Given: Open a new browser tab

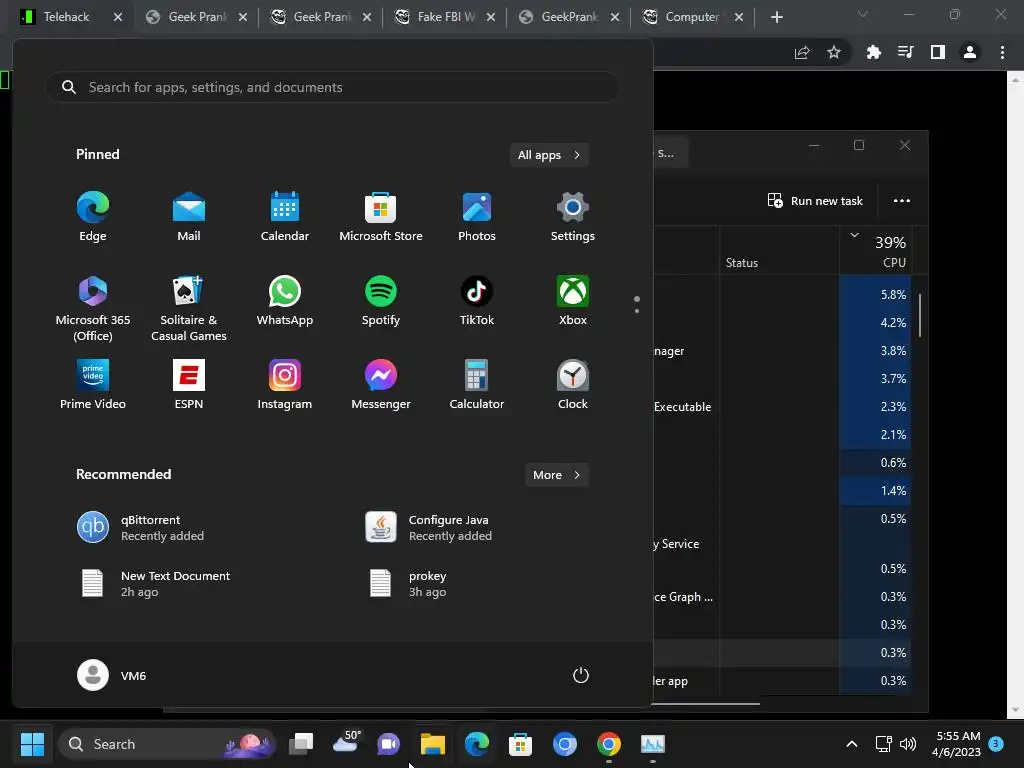Looking at the screenshot, I should click(776, 18).
